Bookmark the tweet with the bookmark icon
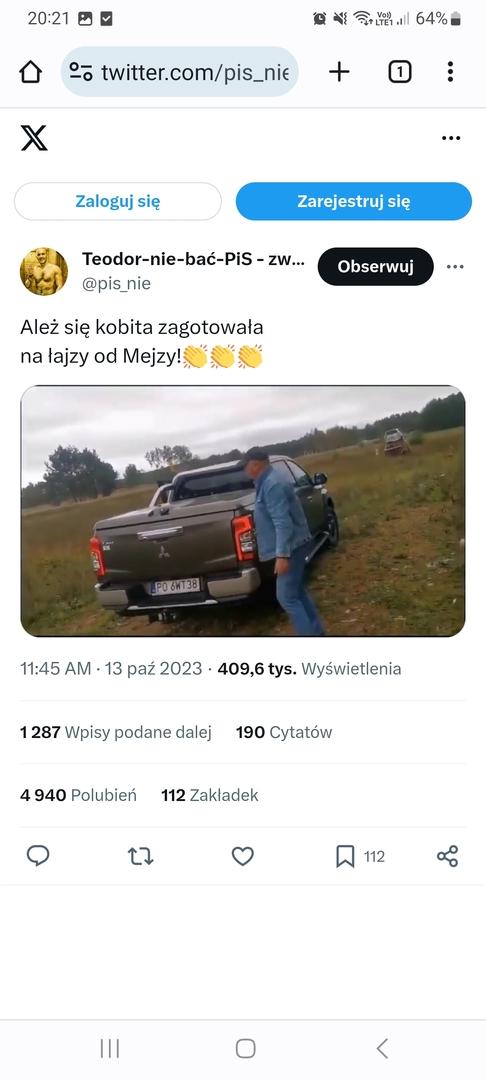486x1080 pixels. 345,856
